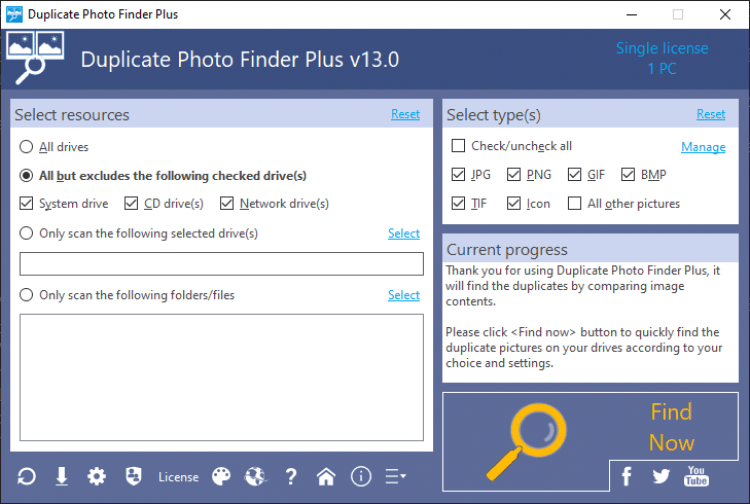Click the globe language icon
The width and height of the screenshot is (750, 504).
click(256, 477)
